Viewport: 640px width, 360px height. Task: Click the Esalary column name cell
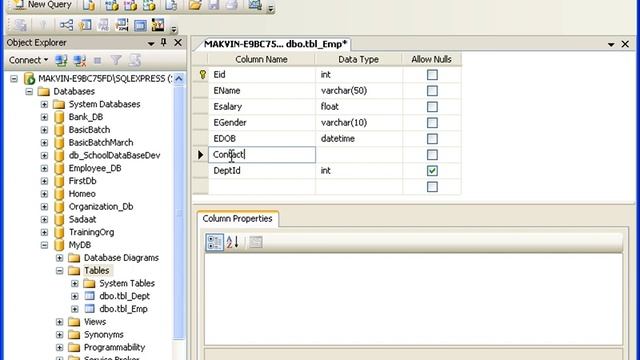[x=262, y=107]
